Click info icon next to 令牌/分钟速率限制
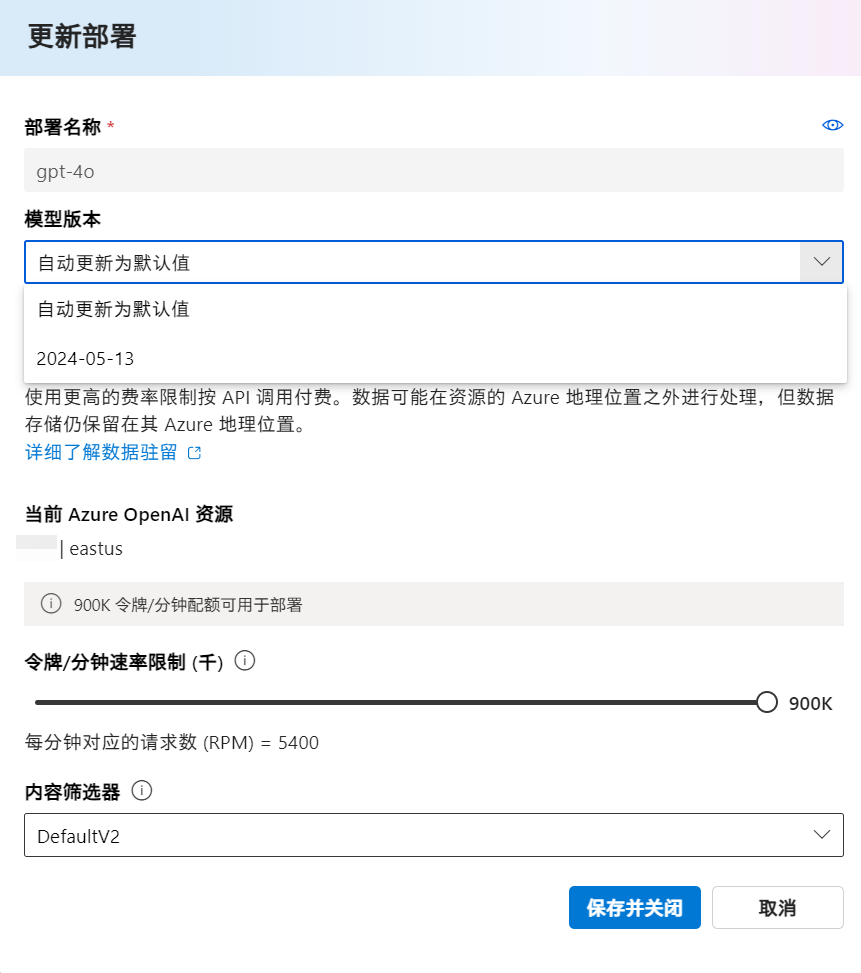The image size is (861, 973). 245,660
